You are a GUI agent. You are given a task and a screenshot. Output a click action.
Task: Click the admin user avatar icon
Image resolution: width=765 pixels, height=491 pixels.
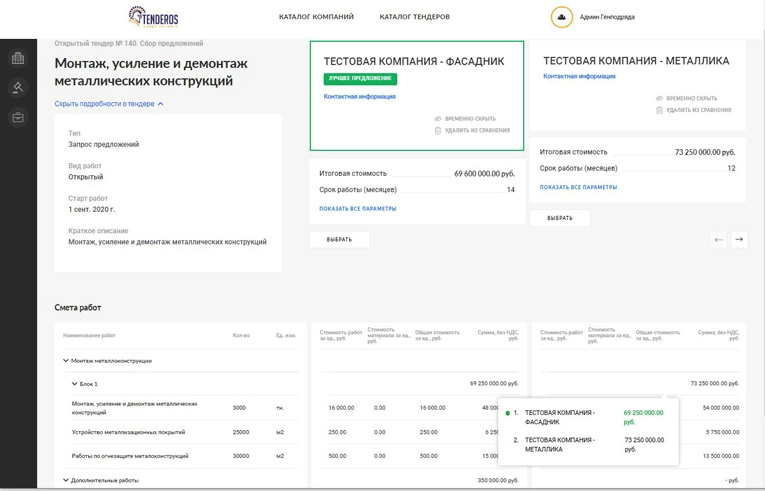coord(562,17)
